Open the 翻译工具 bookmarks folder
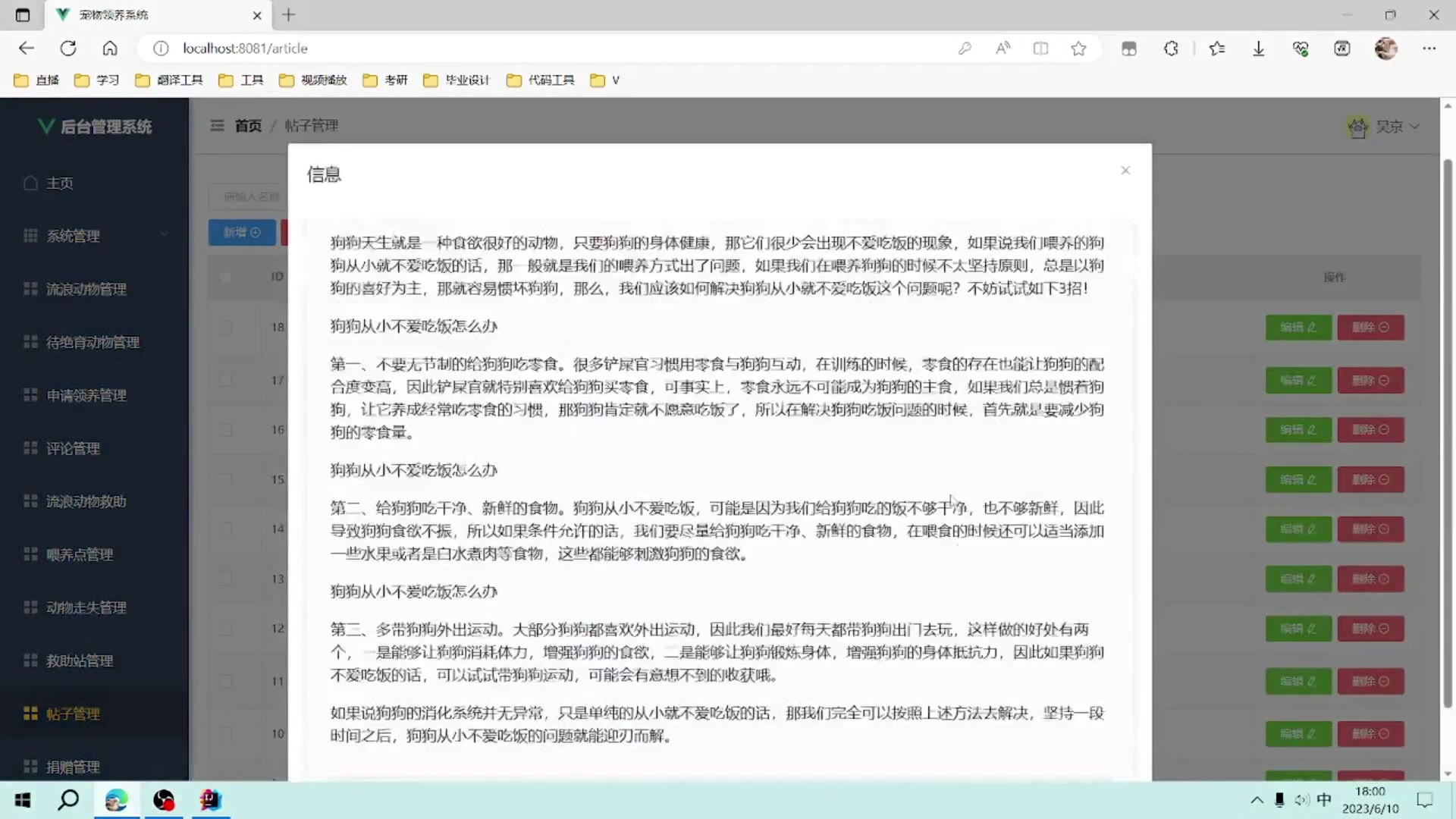The height and width of the screenshot is (819, 1456). (168, 80)
